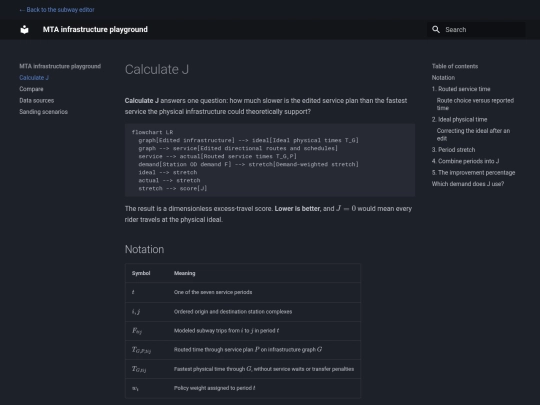
Task: Click the search magnifier icon
Action: tap(436, 30)
